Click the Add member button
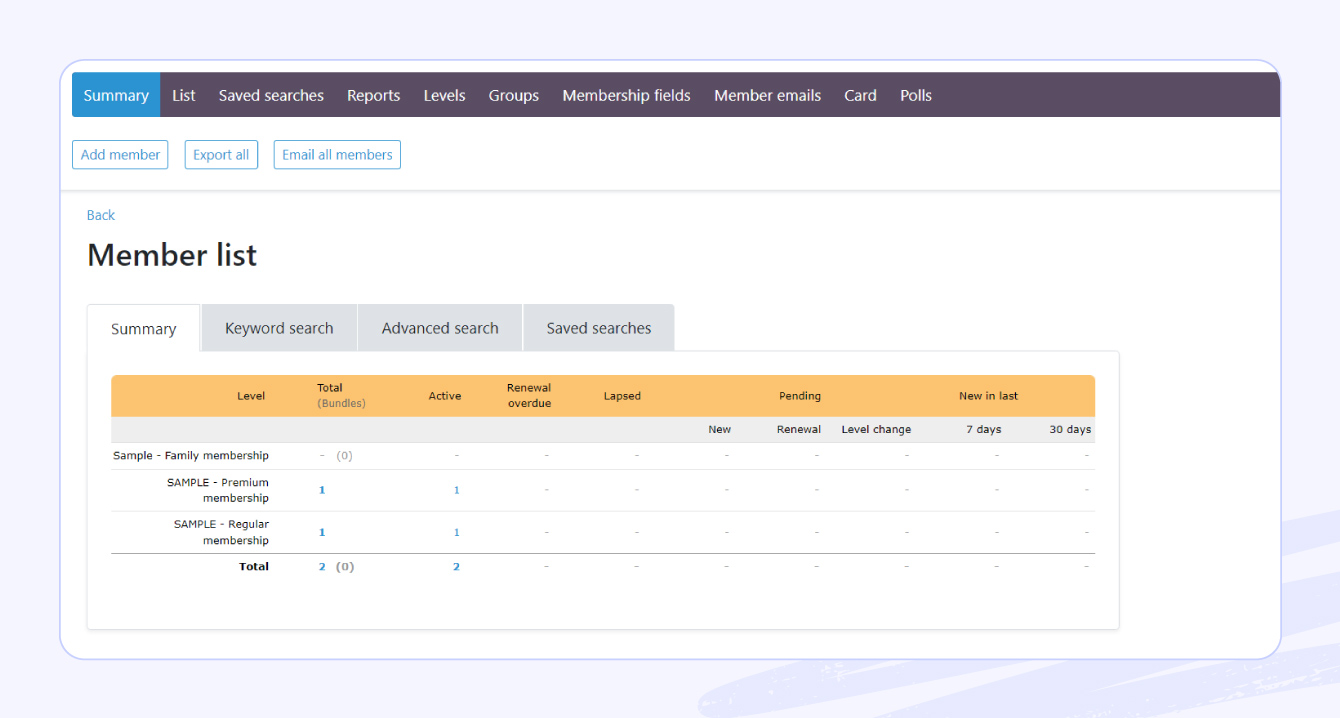This screenshot has width=1340, height=718. [120, 154]
